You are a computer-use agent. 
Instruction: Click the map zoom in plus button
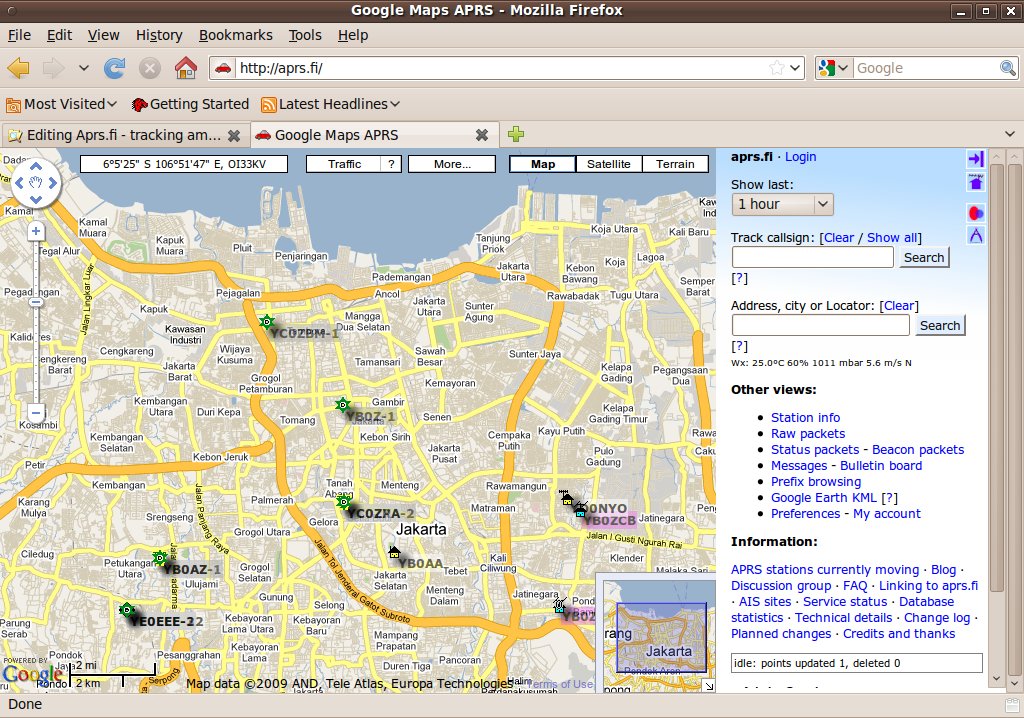36,231
